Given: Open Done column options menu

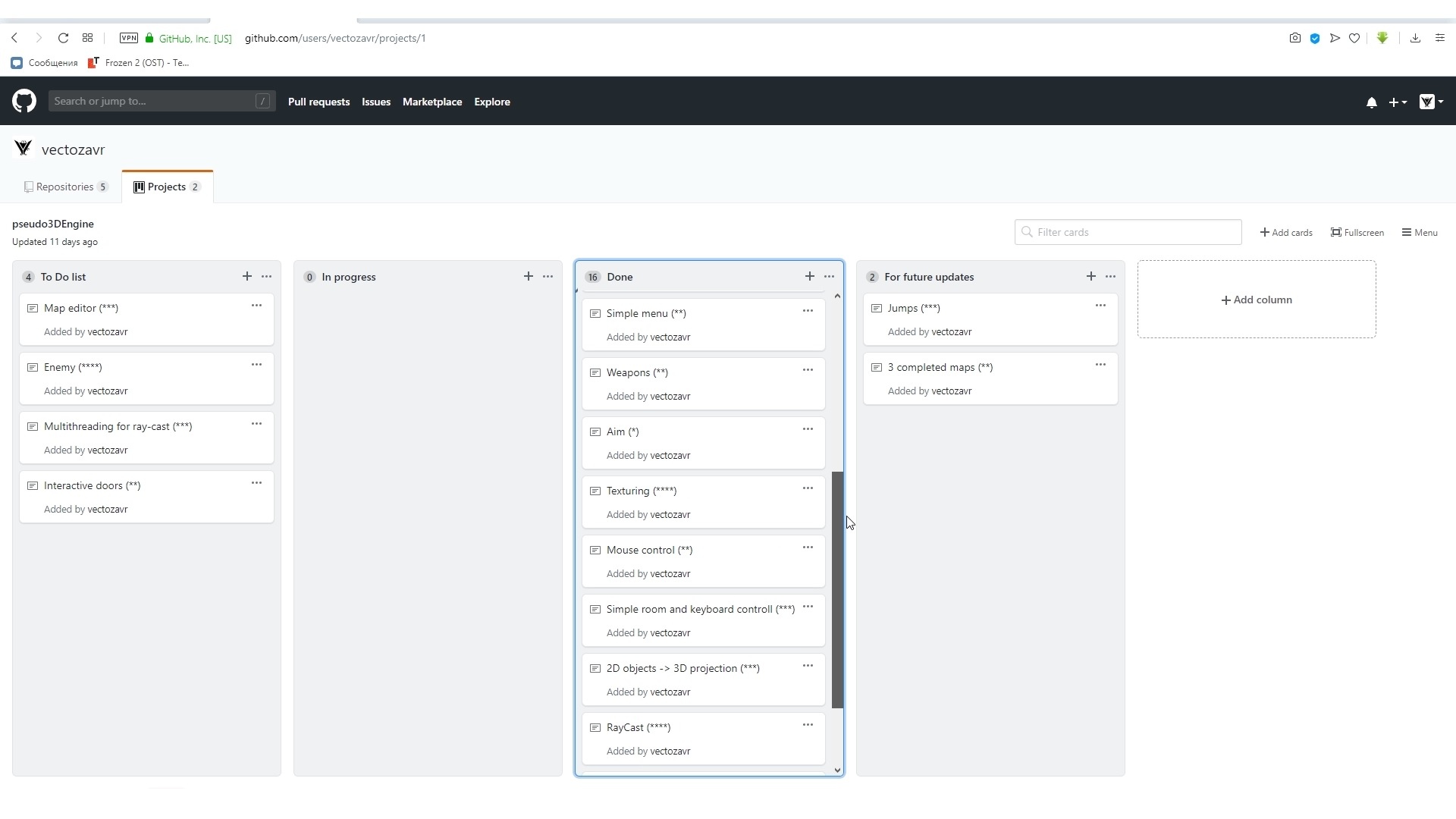Looking at the screenshot, I should point(830,277).
